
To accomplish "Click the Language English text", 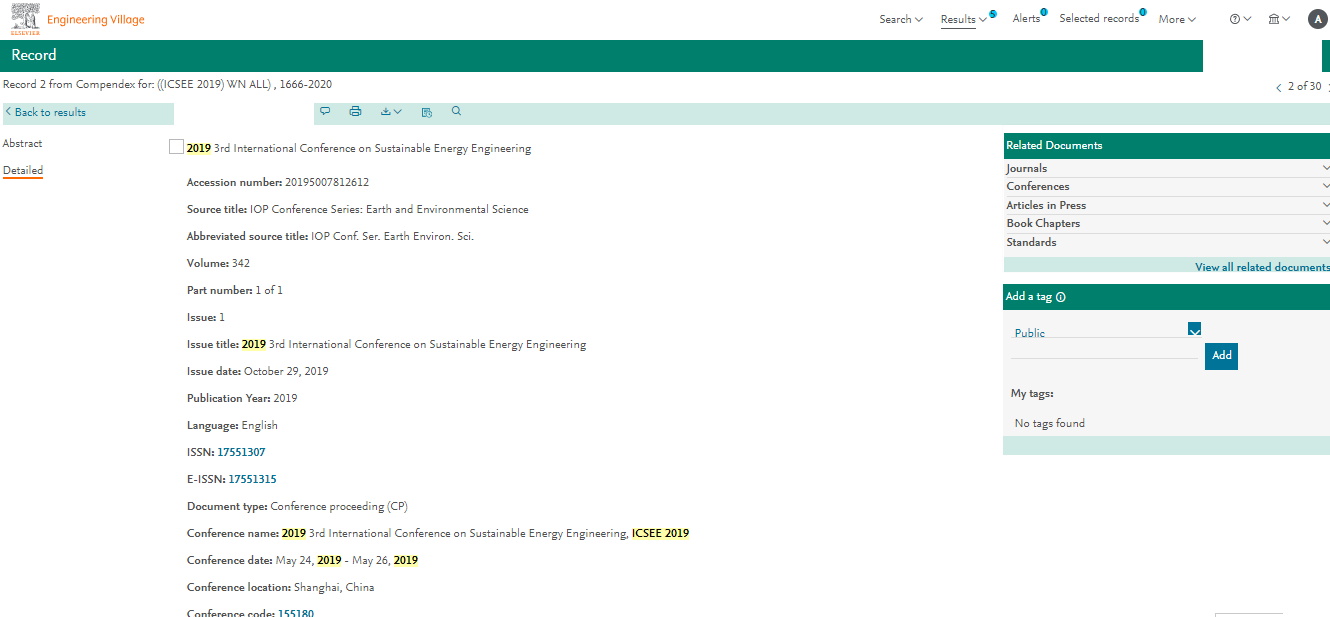I will [232, 425].
